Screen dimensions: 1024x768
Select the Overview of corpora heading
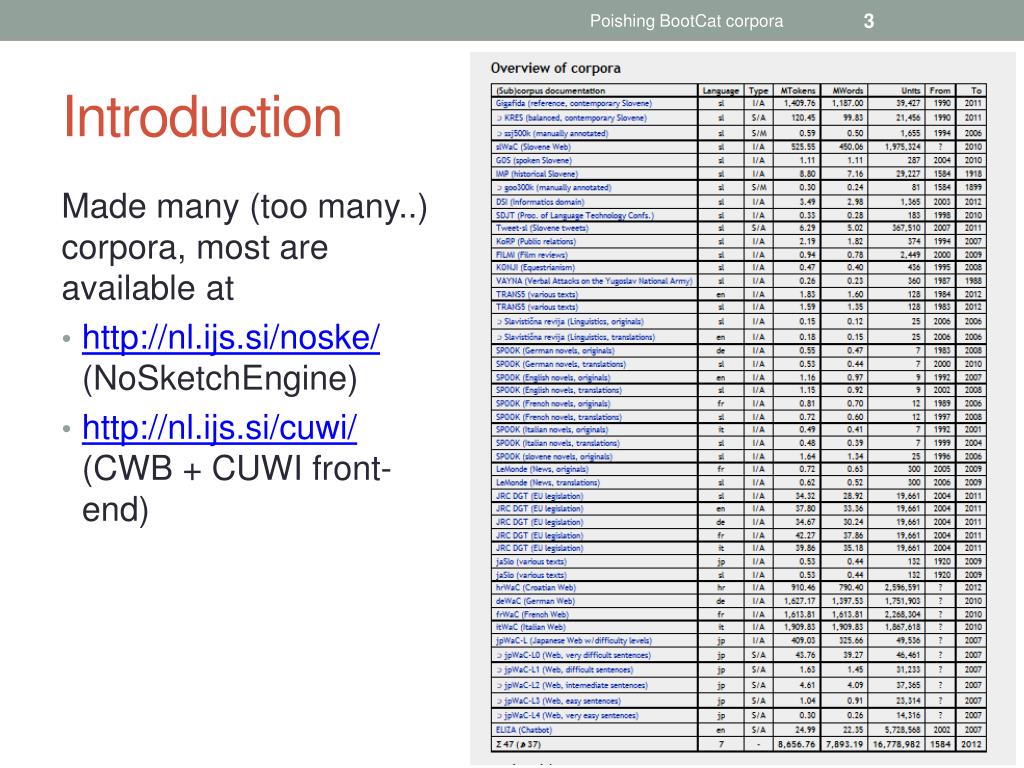555,68
